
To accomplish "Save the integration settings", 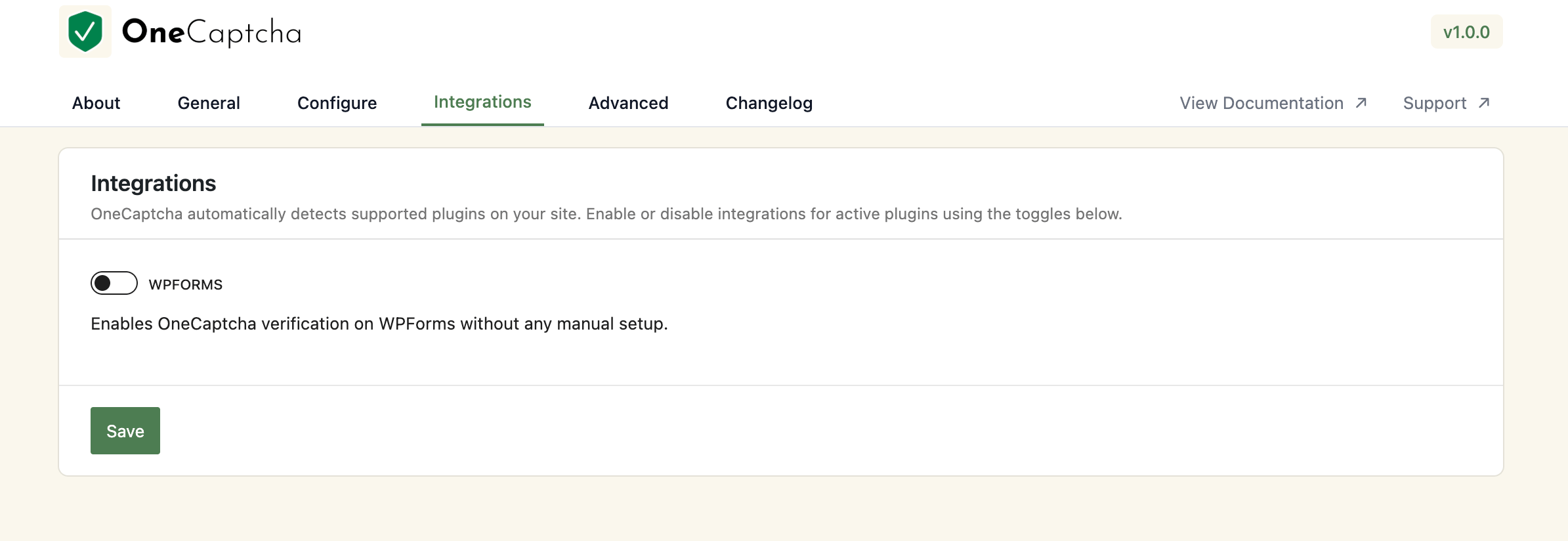I will coord(125,431).
